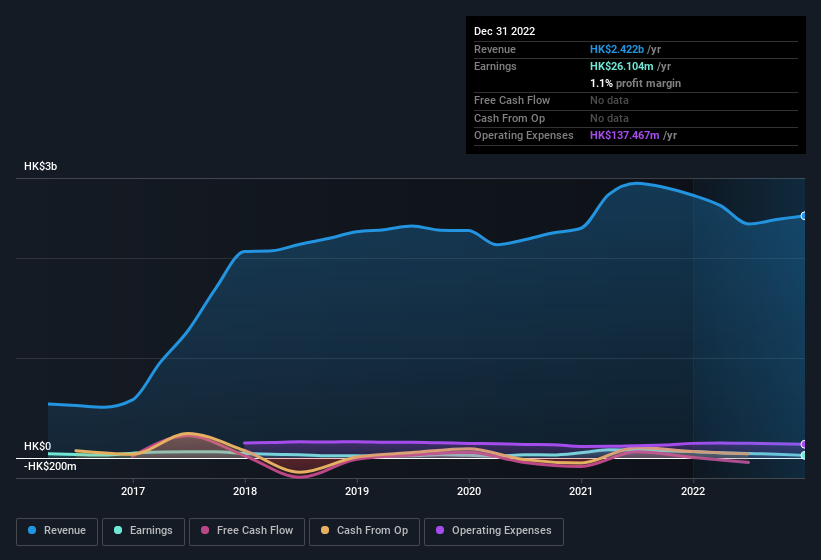Toggle the Operating Expenses legend button
The width and height of the screenshot is (821, 560).
click(494, 531)
